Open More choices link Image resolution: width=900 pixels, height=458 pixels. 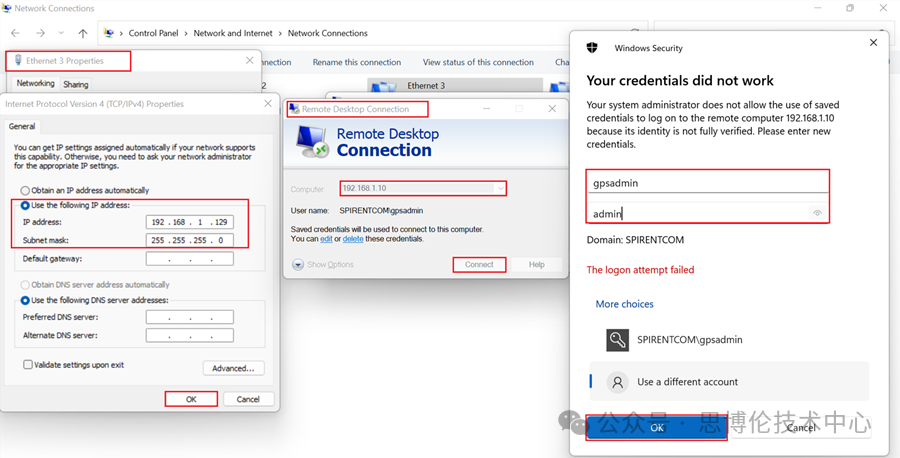pos(624,304)
